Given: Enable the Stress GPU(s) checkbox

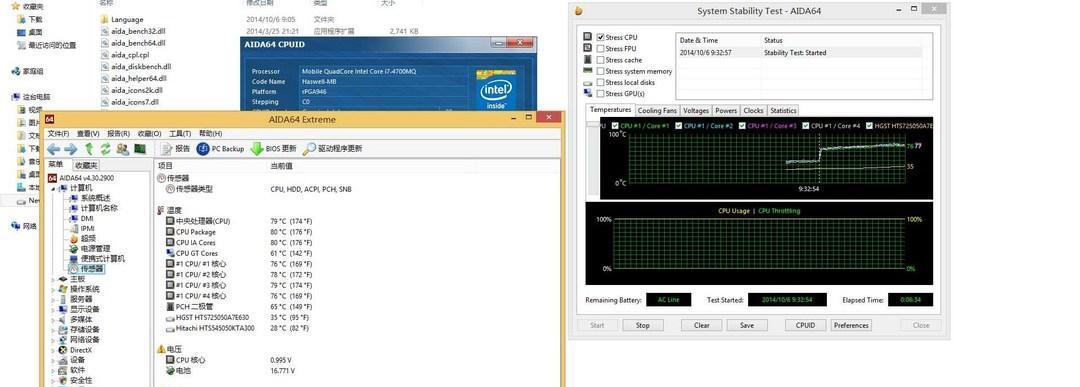Looking at the screenshot, I should (x=601, y=94).
